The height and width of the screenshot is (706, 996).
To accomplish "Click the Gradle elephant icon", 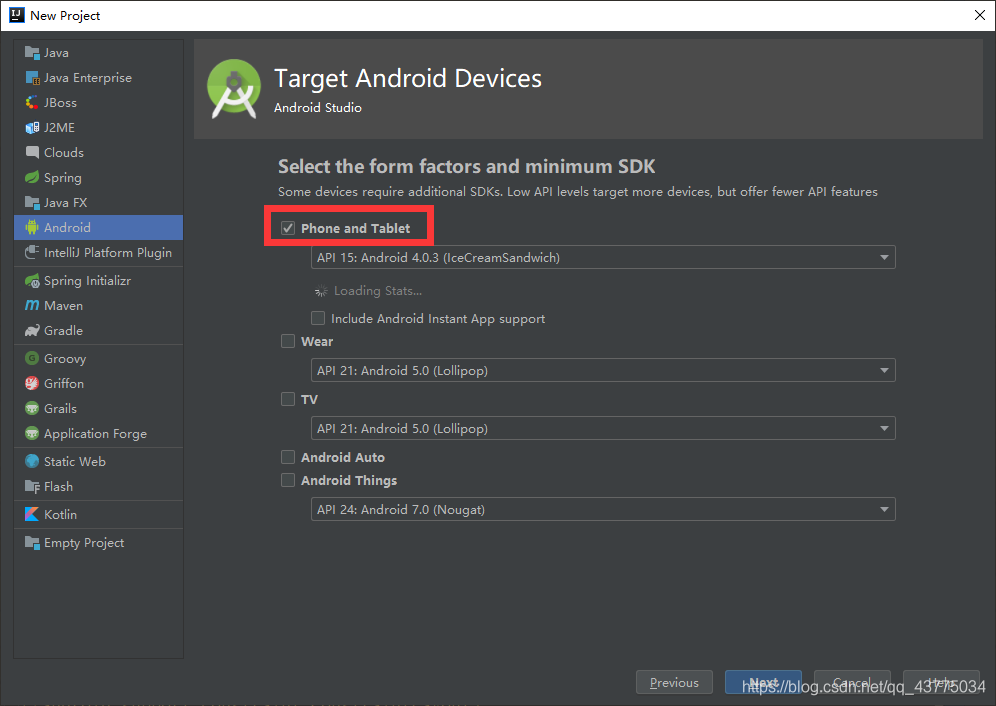I will 32,330.
